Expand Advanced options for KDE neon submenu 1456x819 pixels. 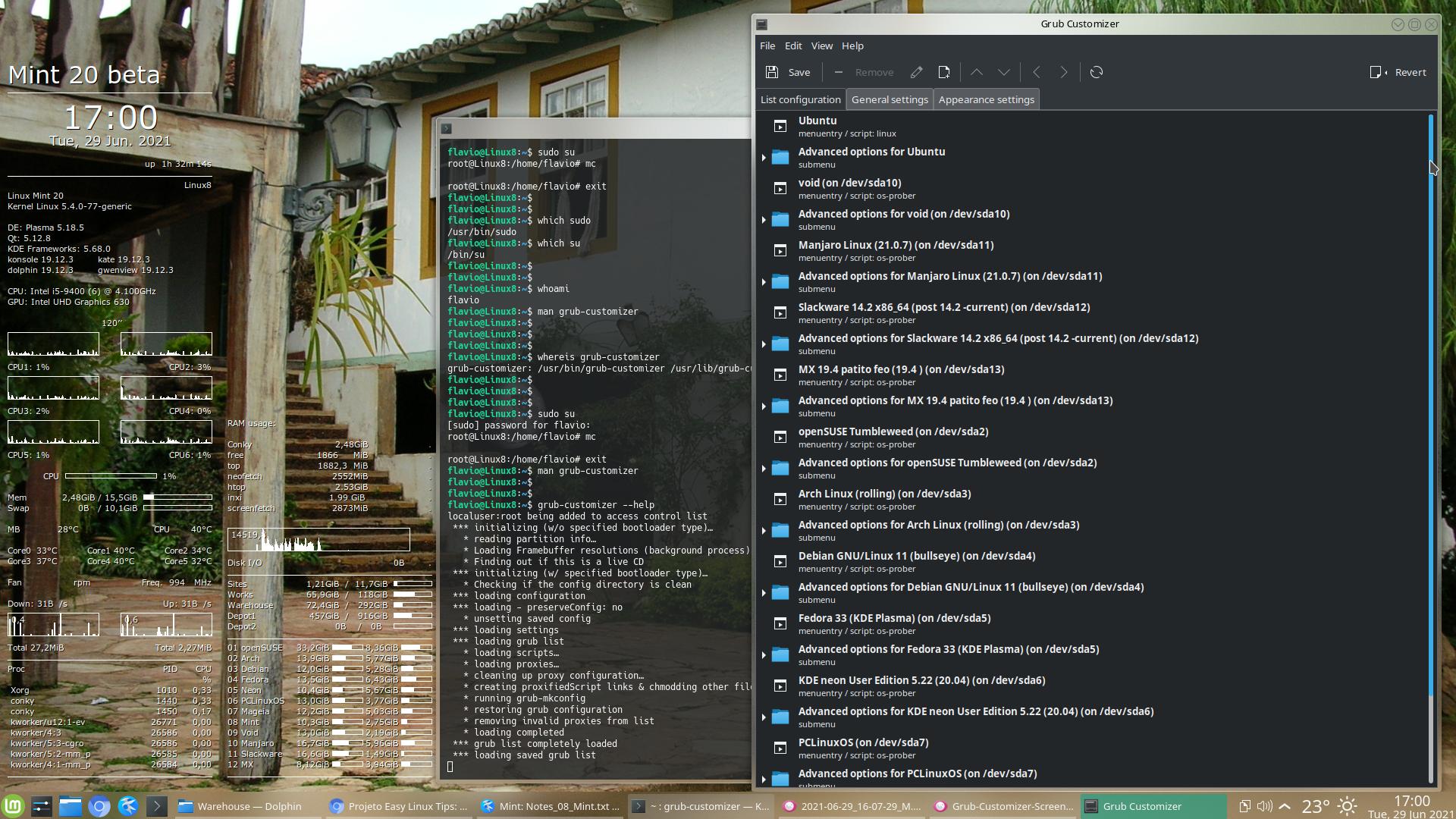click(x=764, y=717)
